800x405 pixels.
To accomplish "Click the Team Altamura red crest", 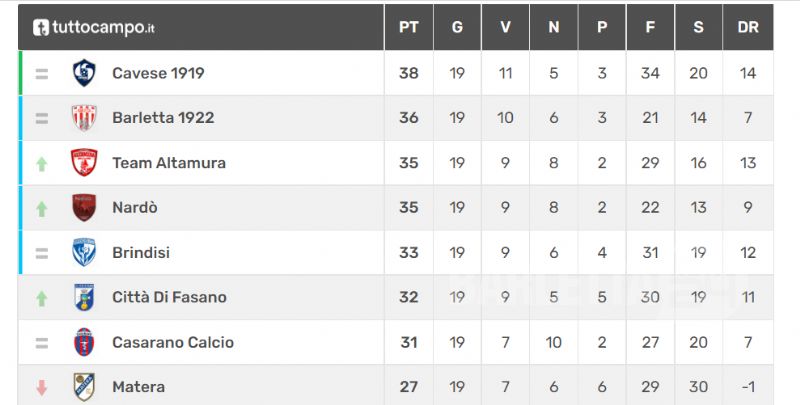I will (84, 163).
